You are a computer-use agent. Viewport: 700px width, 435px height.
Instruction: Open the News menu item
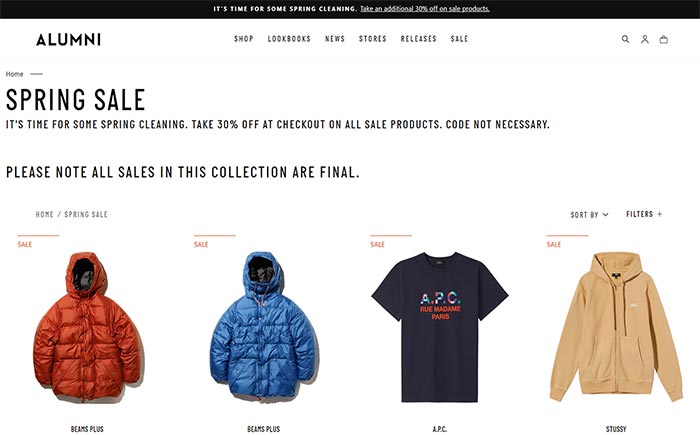pos(335,39)
